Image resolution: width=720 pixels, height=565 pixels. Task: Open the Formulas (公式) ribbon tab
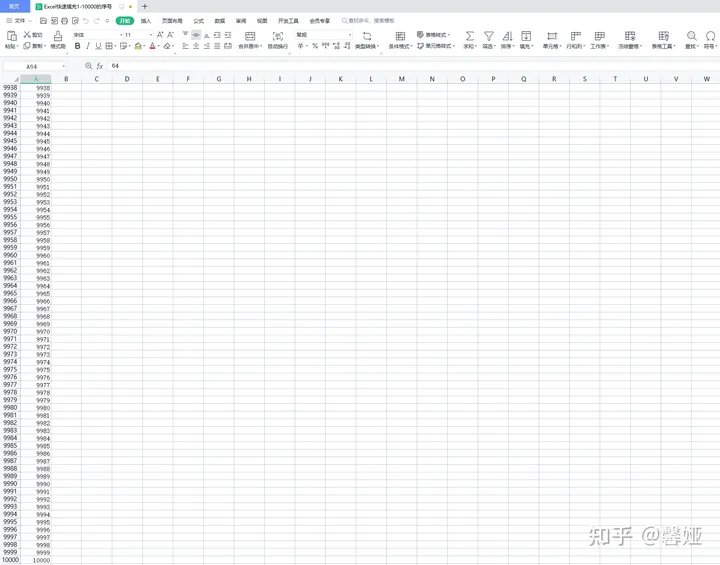[x=198, y=21]
